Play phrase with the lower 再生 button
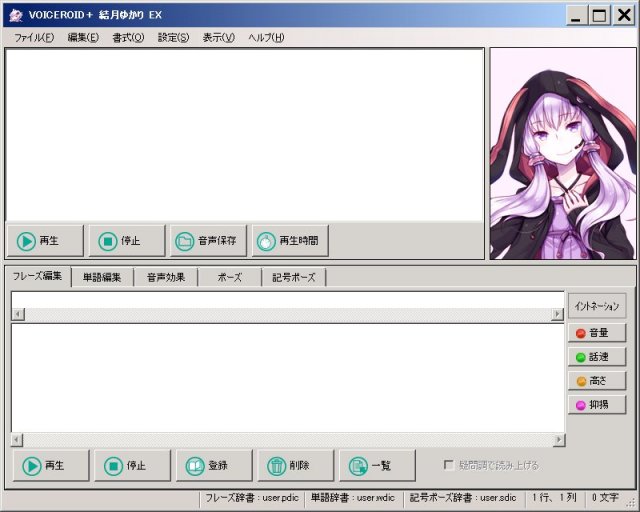 pos(51,465)
